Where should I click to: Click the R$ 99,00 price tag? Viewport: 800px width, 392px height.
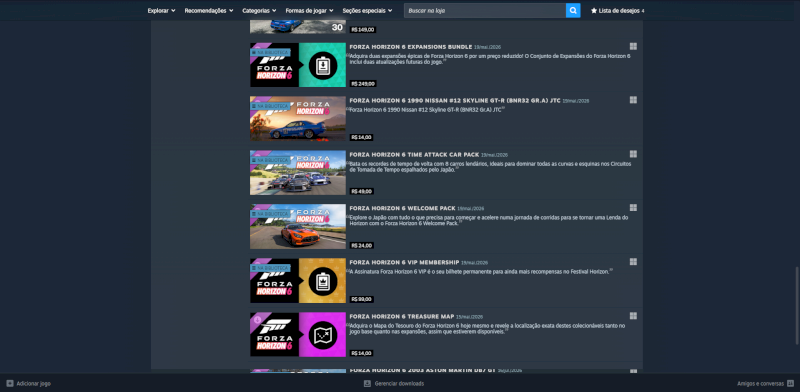tap(362, 299)
